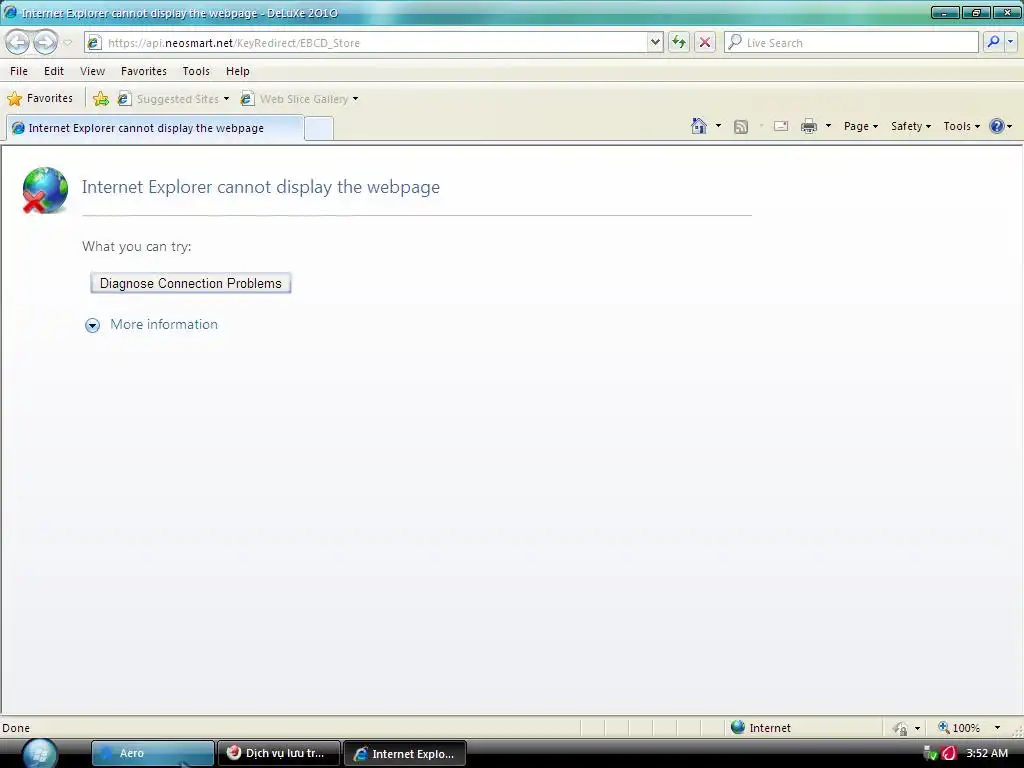This screenshot has width=1024, height=768.
Task: Click the 100% zoom level button
Action: click(x=959, y=728)
